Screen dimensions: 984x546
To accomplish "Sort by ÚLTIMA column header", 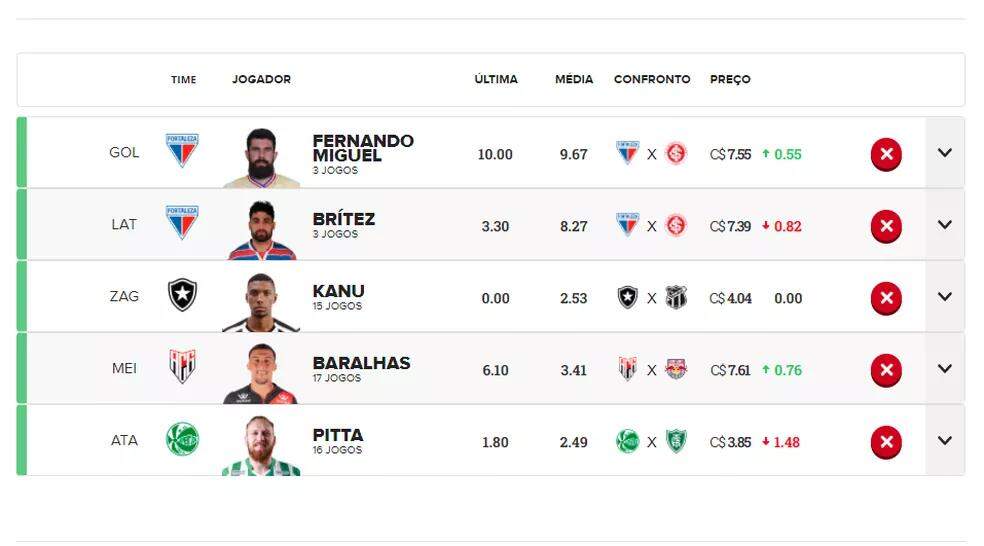I will (496, 80).
